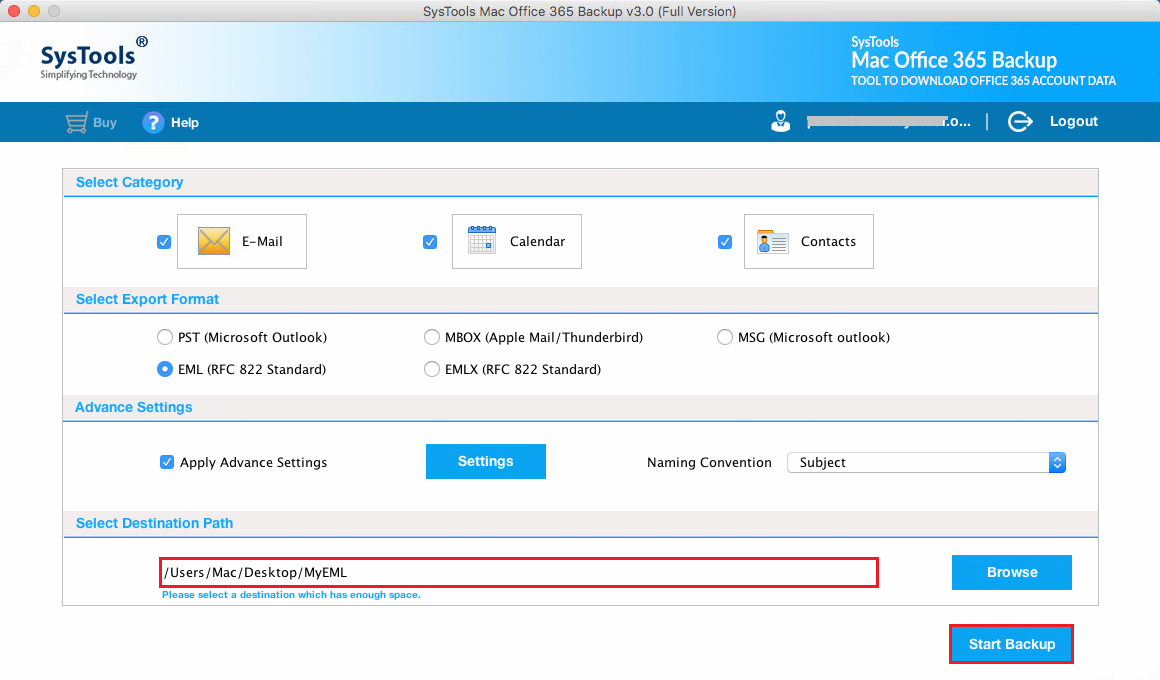Image resolution: width=1160 pixels, height=680 pixels.
Task: Select PST (Microsoft Outlook) export format
Action: 164,337
